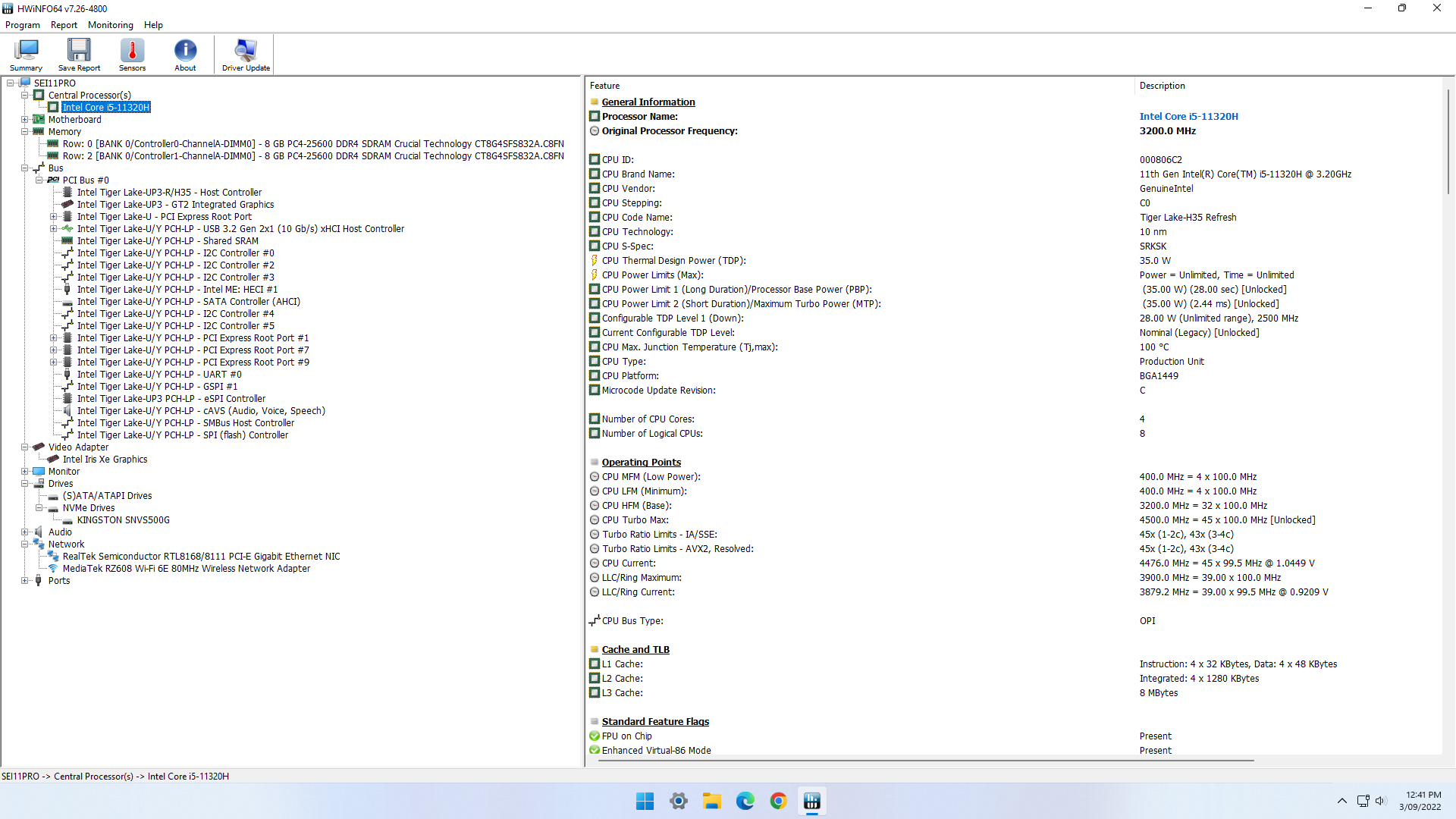Screen dimensions: 1456x819
Task: Click the FPU on Chip green check icon
Action: 595,736
